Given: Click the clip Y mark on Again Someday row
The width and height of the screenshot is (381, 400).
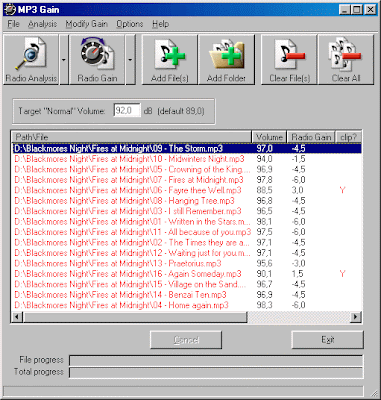Looking at the screenshot, I should (342, 274).
